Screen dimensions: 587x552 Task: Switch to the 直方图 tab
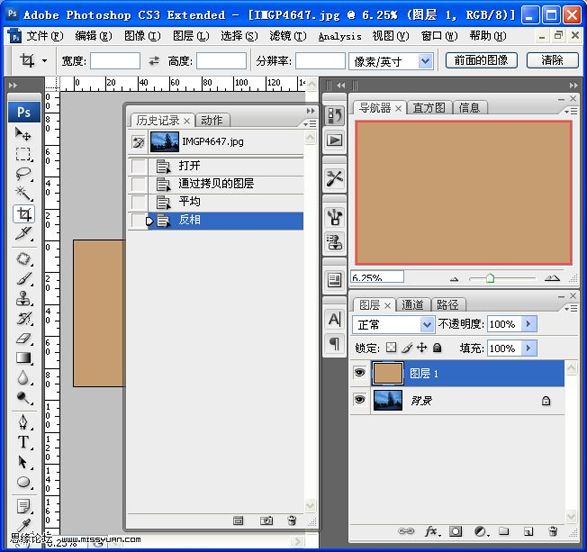coord(429,108)
